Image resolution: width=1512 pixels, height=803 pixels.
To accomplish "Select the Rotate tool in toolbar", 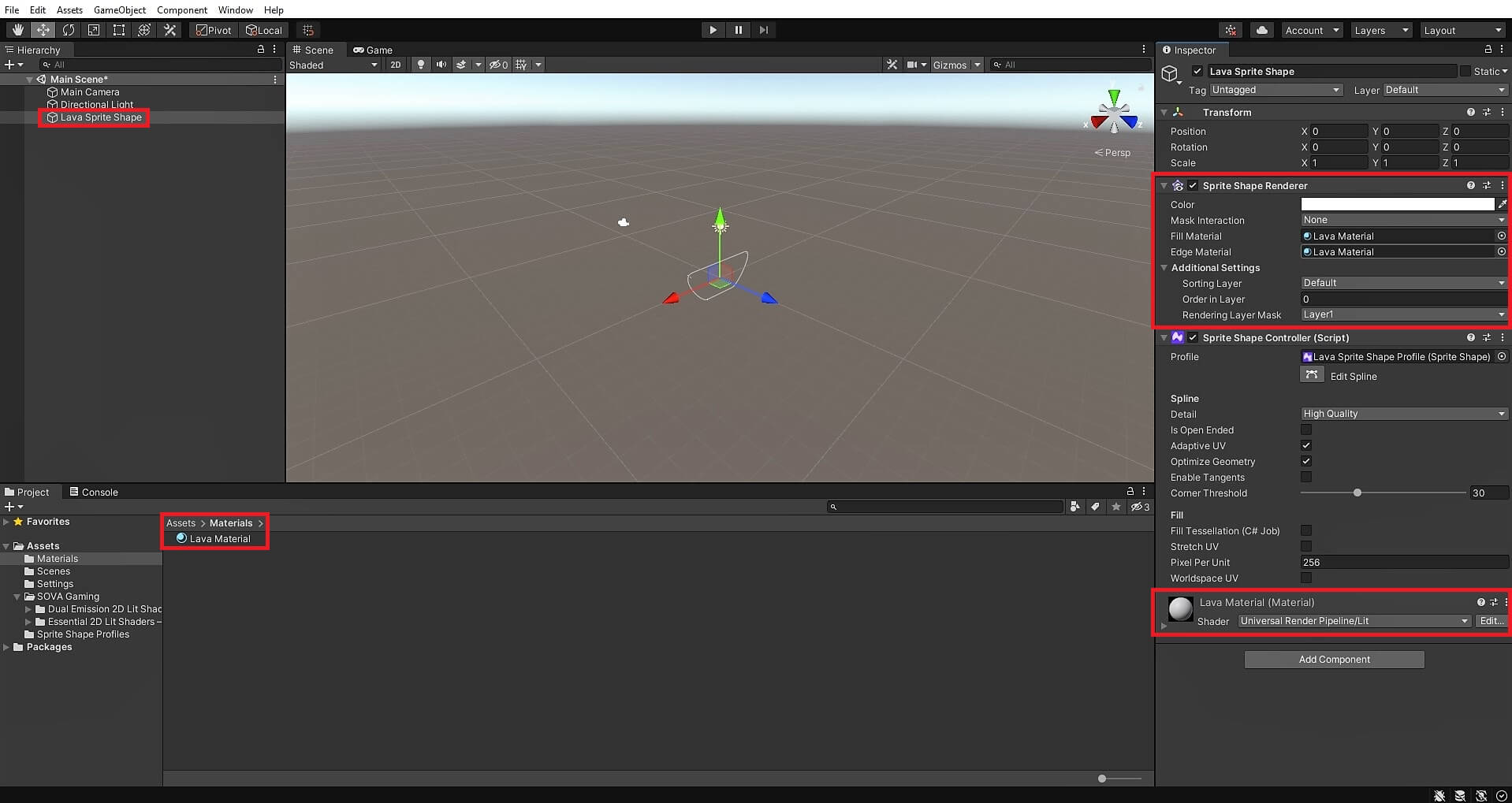I will pyautogui.click(x=69, y=30).
